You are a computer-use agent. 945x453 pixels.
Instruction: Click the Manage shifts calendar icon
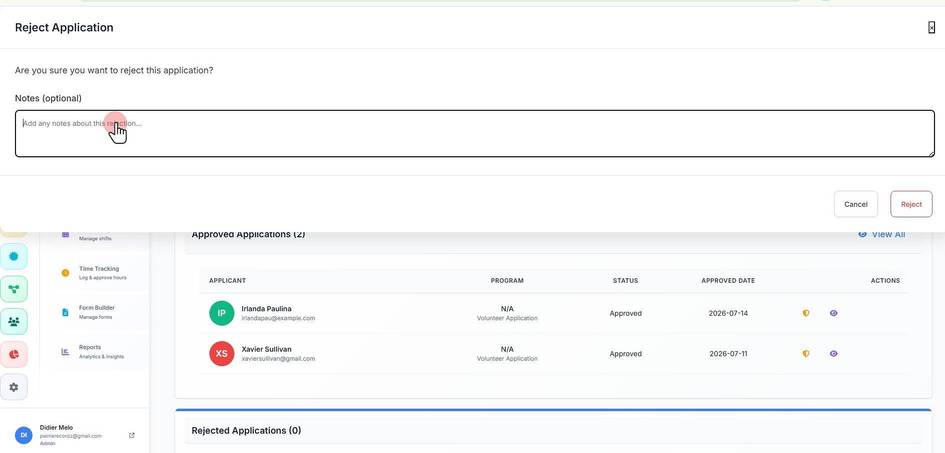coord(66,234)
